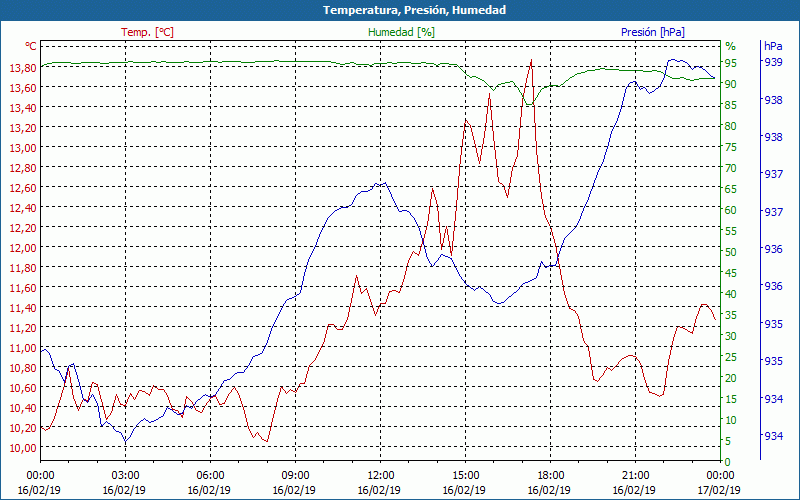Viewport: 800px width, 500px height.
Task: Click the chart title "Temperatura, Presión, Humedad"
Action: pyautogui.click(x=414, y=10)
